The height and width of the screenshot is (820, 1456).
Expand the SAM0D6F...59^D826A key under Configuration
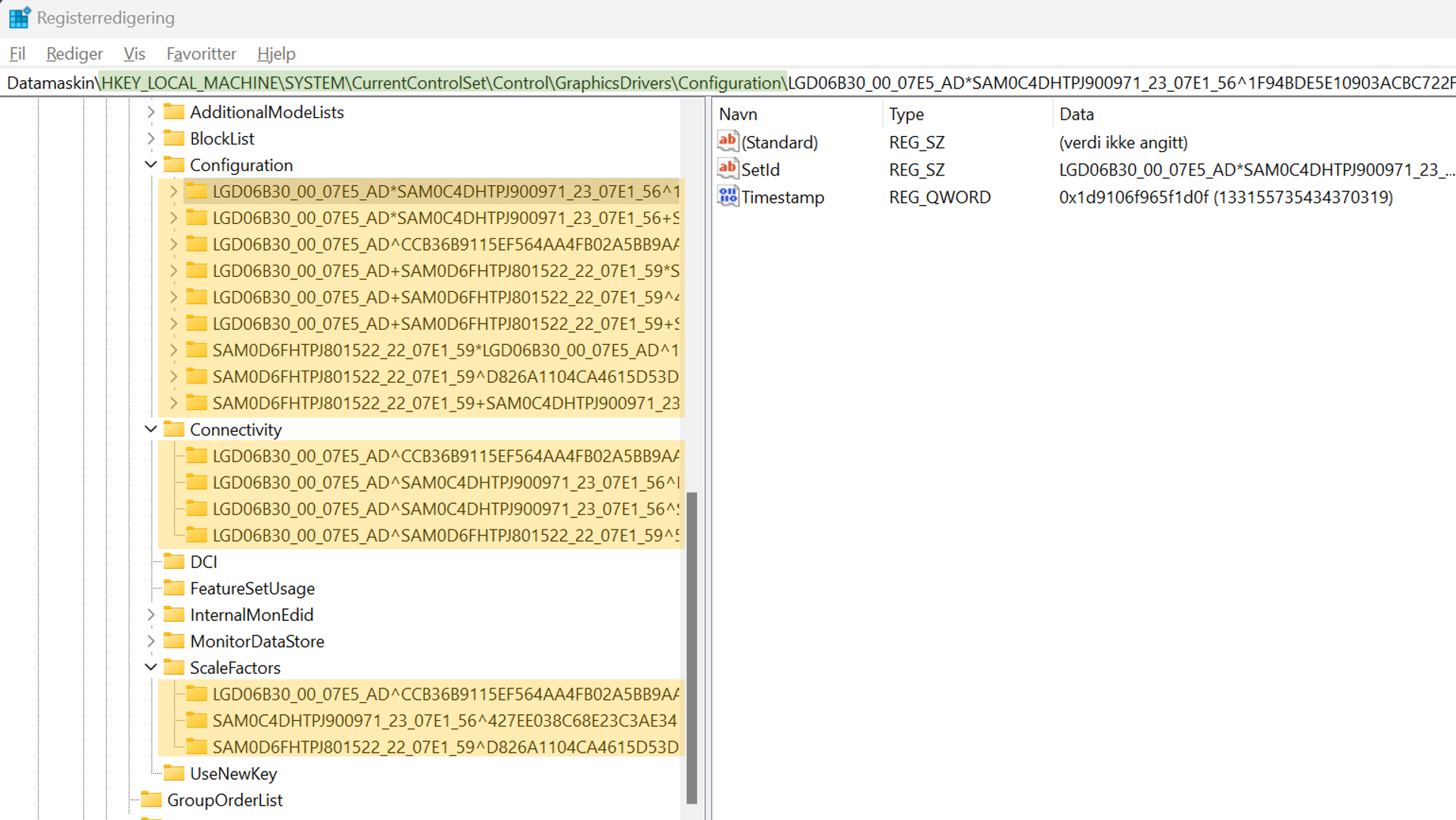[x=173, y=377]
